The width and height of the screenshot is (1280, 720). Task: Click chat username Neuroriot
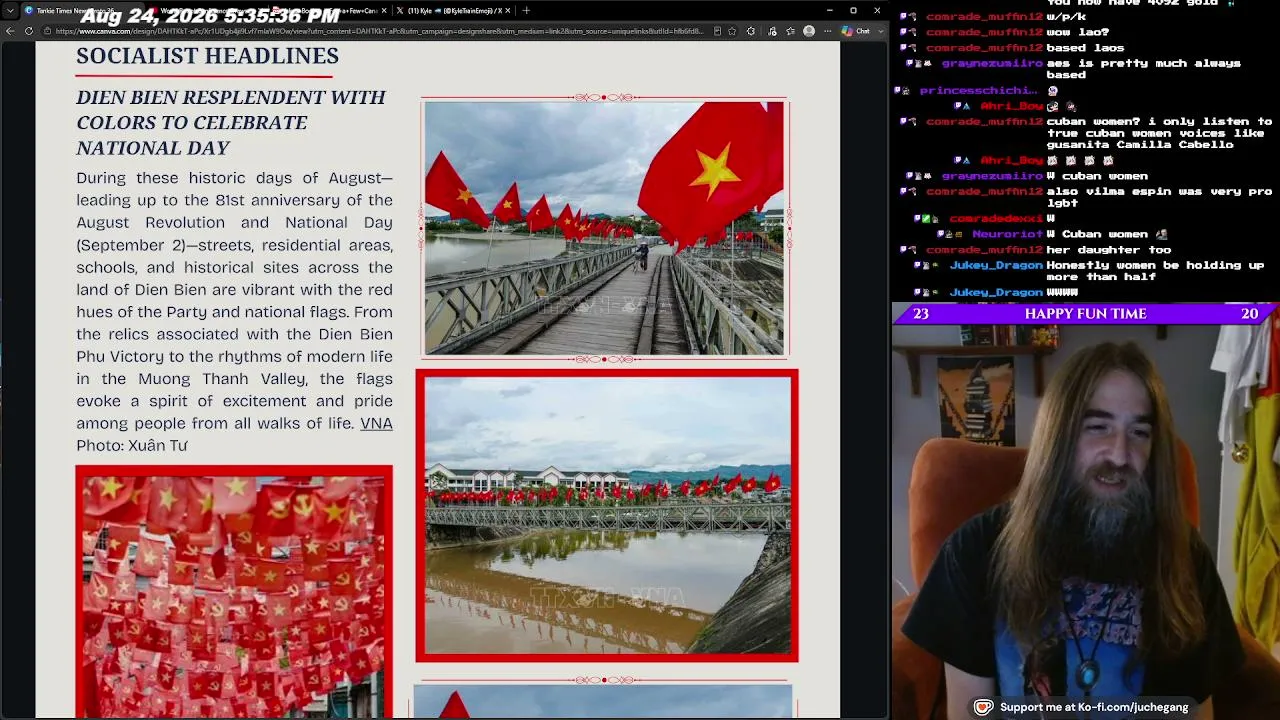tap(1007, 234)
